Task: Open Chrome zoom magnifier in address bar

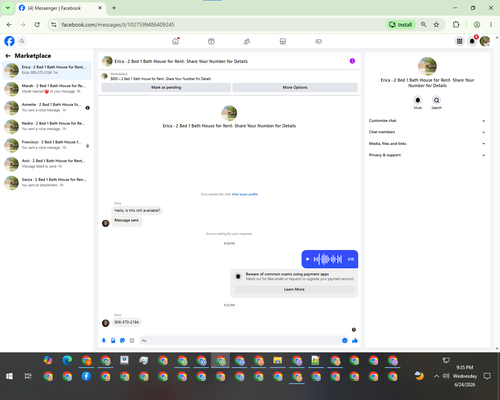Action: [x=424, y=25]
